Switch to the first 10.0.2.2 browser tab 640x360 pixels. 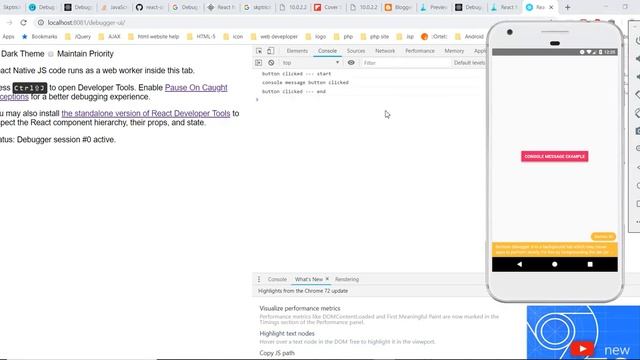click(294, 7)
